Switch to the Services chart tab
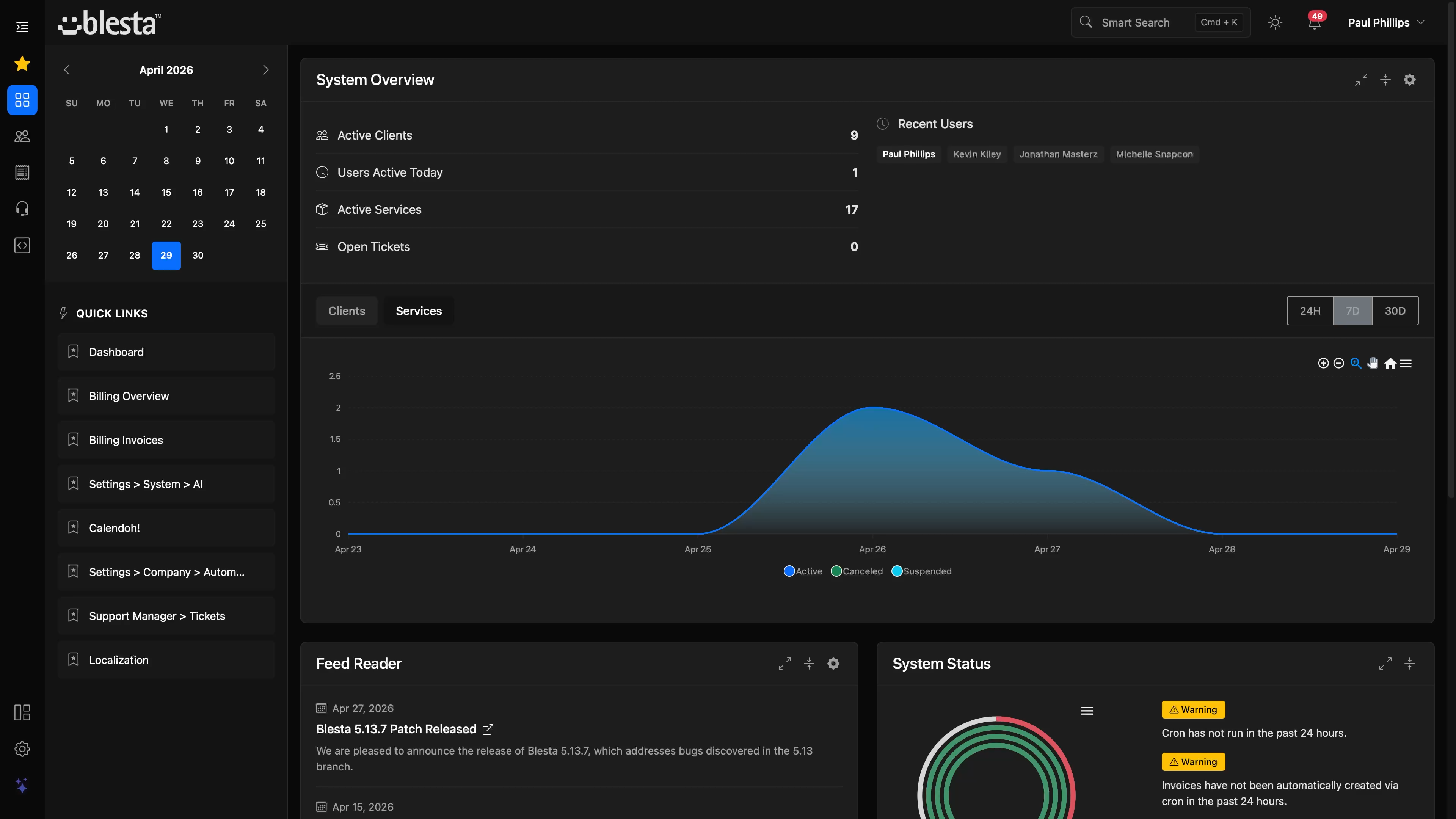The height and width of the screenshot is (819, 1456). point(419,311)
